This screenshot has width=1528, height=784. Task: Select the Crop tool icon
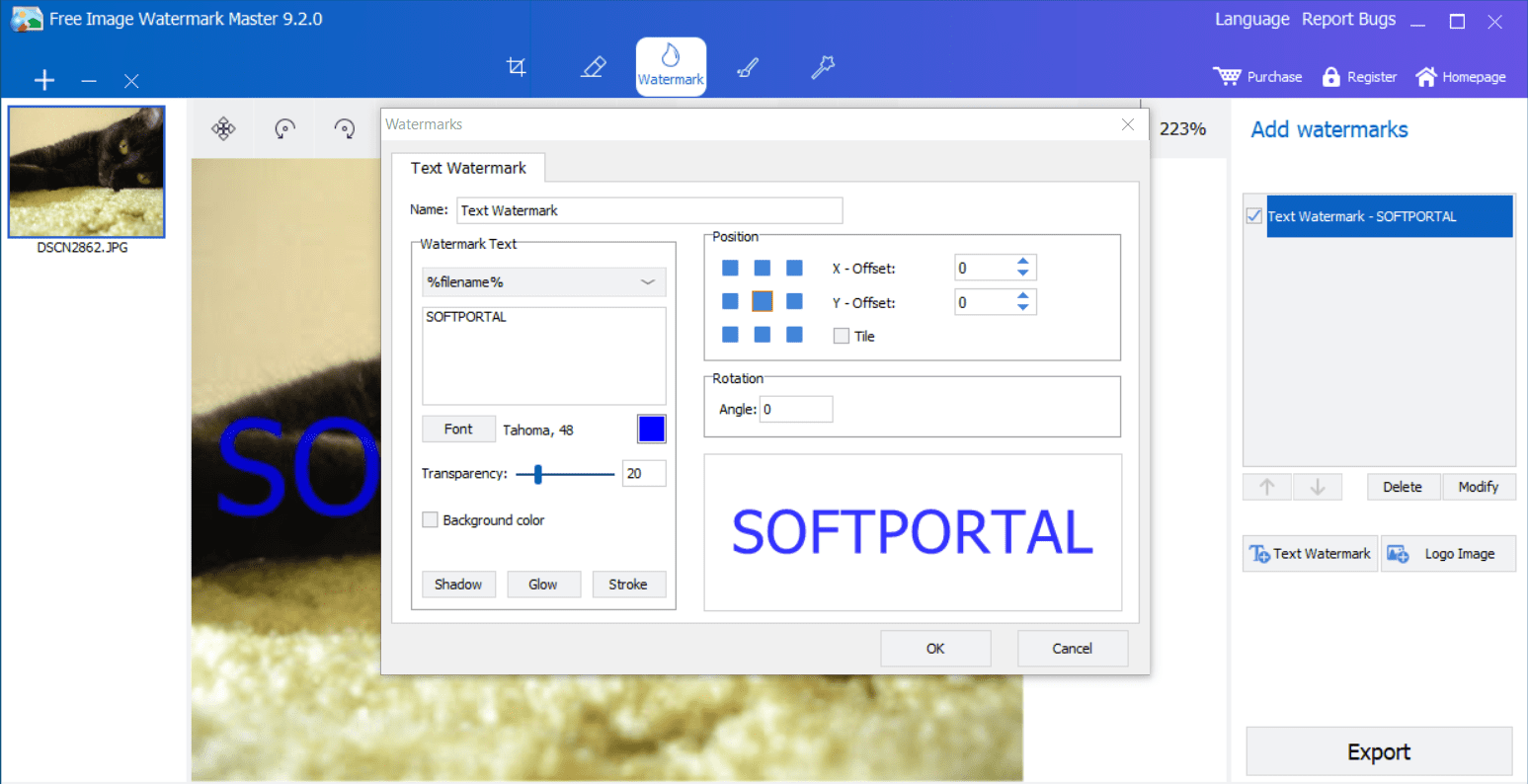tap(516, 67)
